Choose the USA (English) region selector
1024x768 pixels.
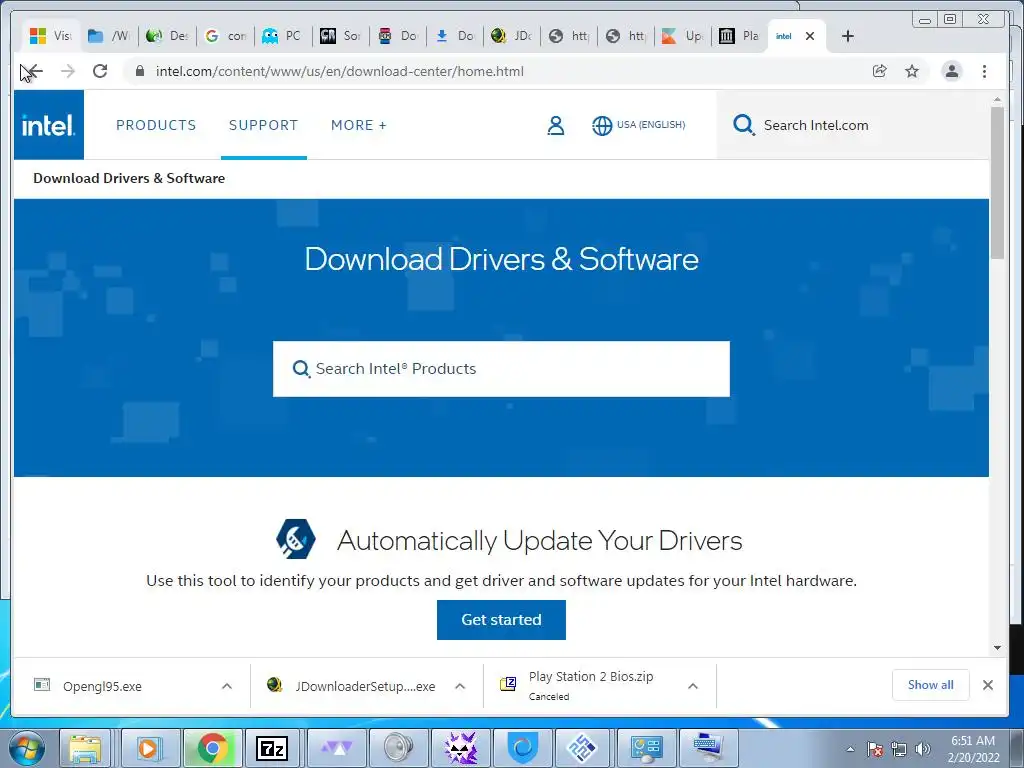pyautogui.click(x=639, y=125)
